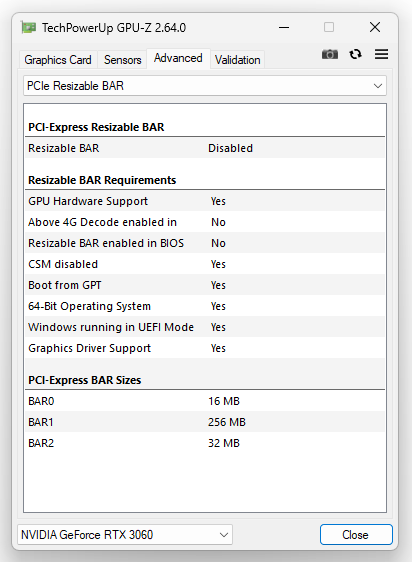Viewport: 412px width, 562px height.
Task: Expand the PCIe Resizable BAR dropdown
Action: pyautogui.click(x=205, y=86)
